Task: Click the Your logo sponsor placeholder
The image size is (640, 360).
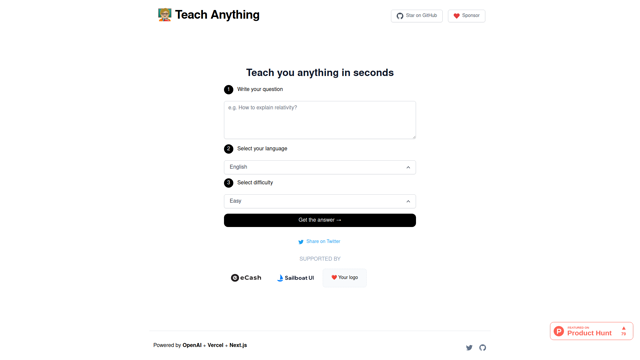Action: [x=344, y=278]
